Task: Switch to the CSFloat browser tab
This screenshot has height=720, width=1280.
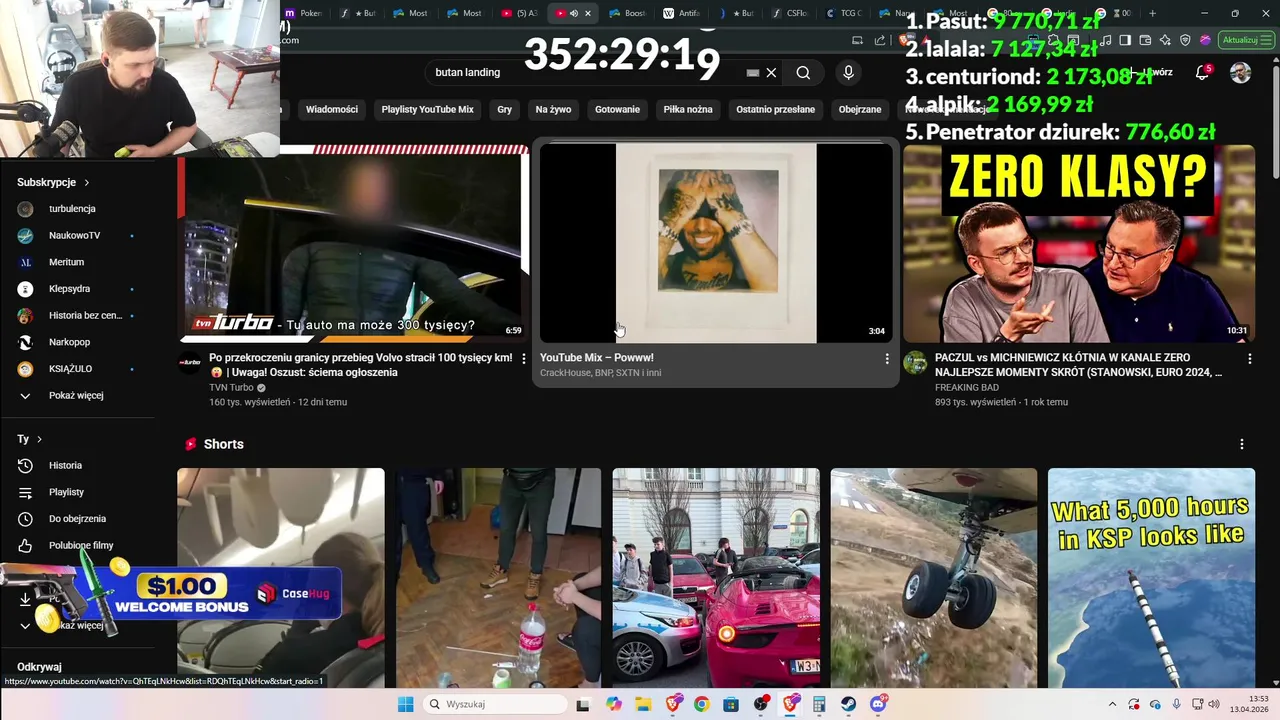Action: click(x=789, y=13)
